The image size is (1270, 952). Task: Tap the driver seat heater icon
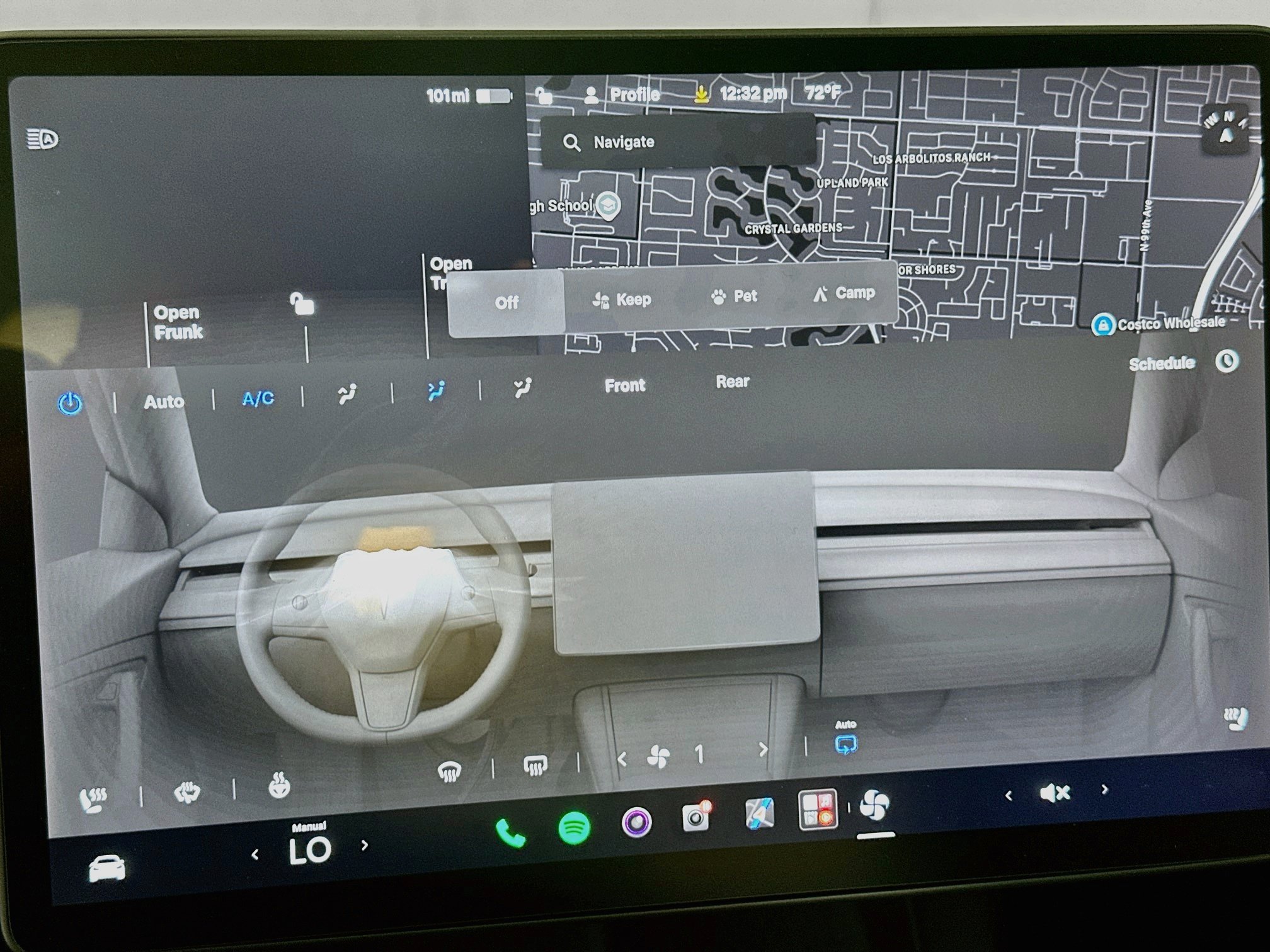coord(93,800)
